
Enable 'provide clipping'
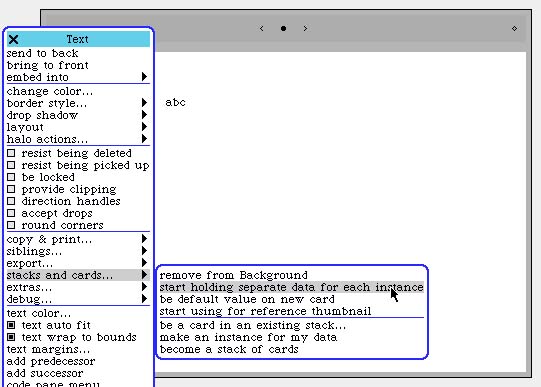tap(11, 189)
